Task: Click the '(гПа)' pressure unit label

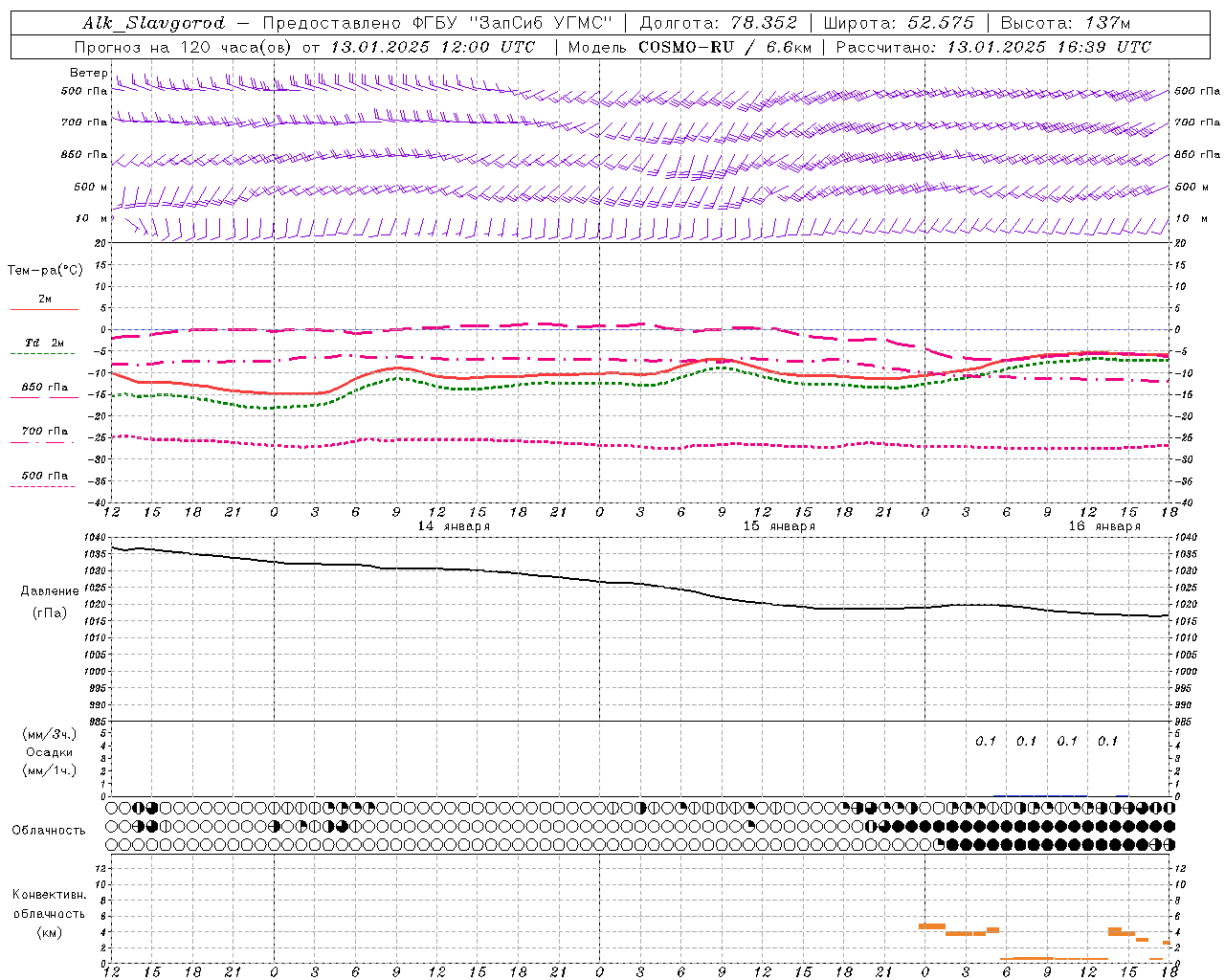Action: pos(50,613)
